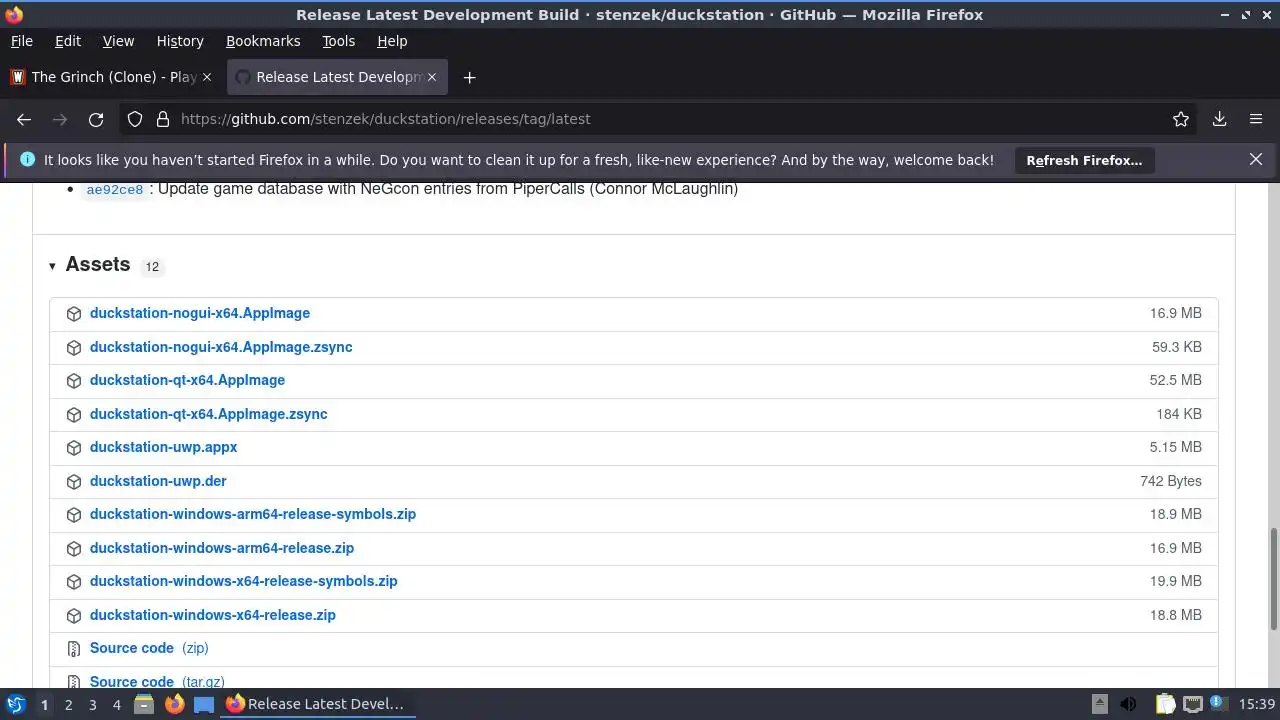Open the History menu
Image resolution: width=1280 pixels, height=720 pixels.
pyautogui.click(x=180, y=41)
